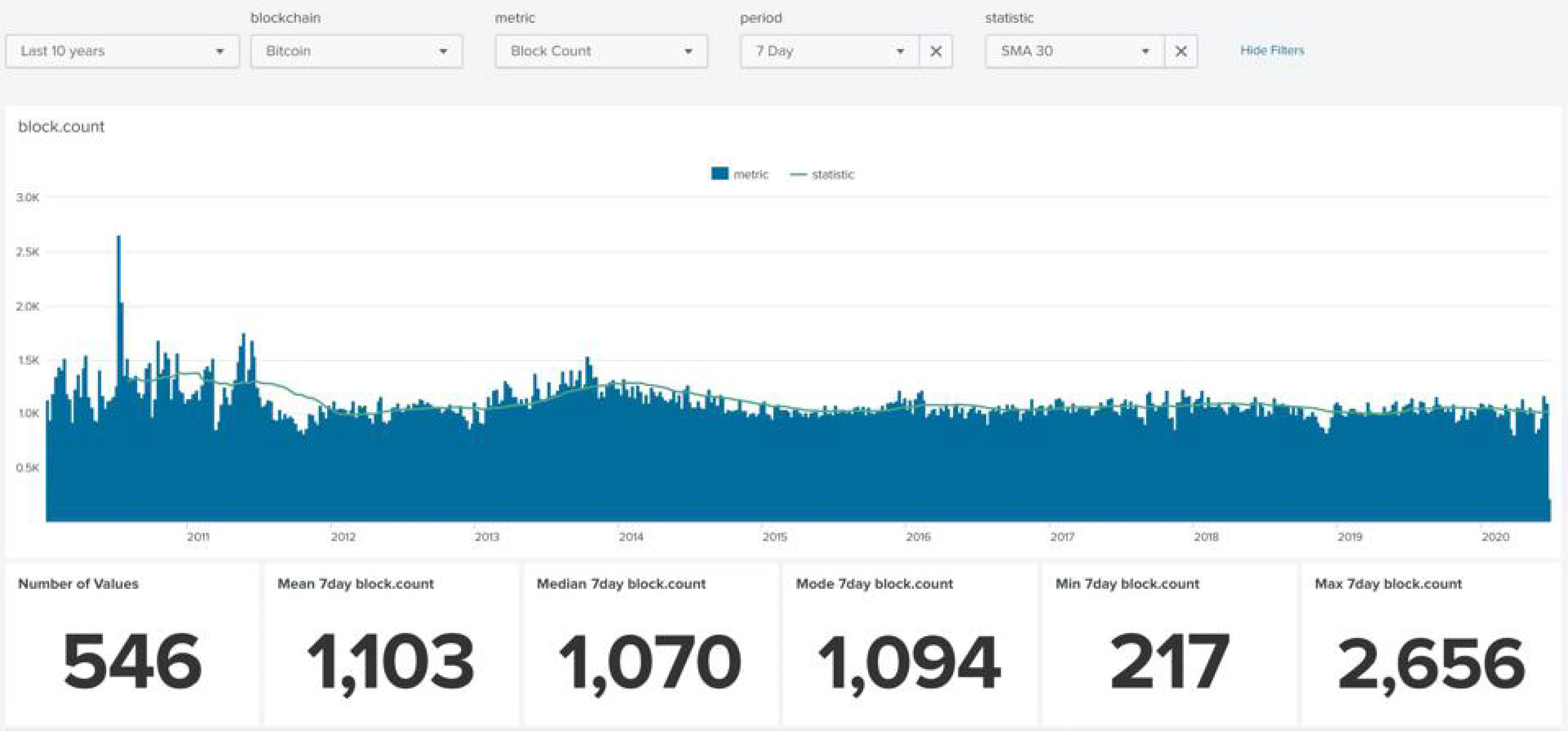
Task: Click the Mean 7day block.count value 1,103
Action: pos(392,664)
